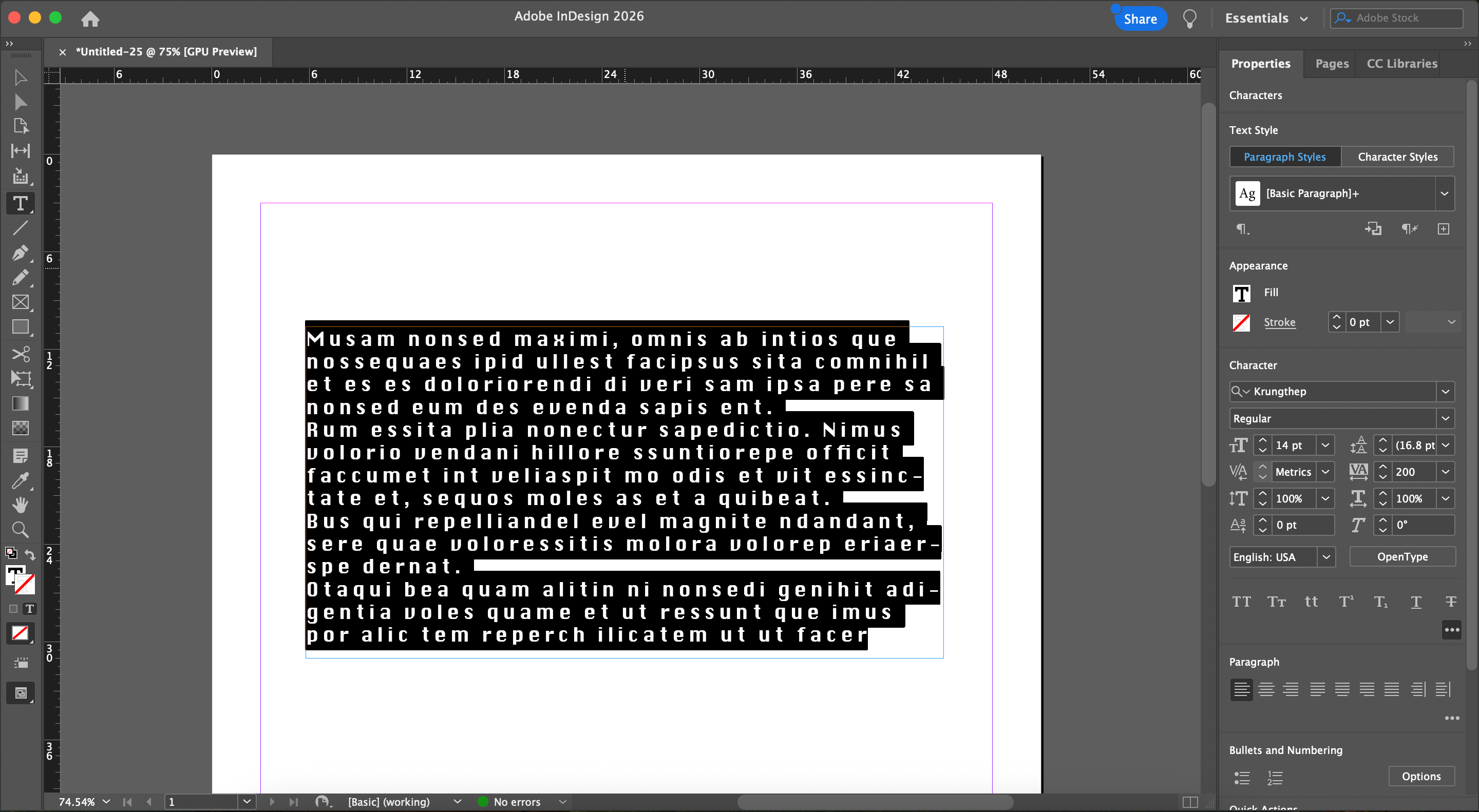Select the Zoom tool

click(x=20, y=529)
